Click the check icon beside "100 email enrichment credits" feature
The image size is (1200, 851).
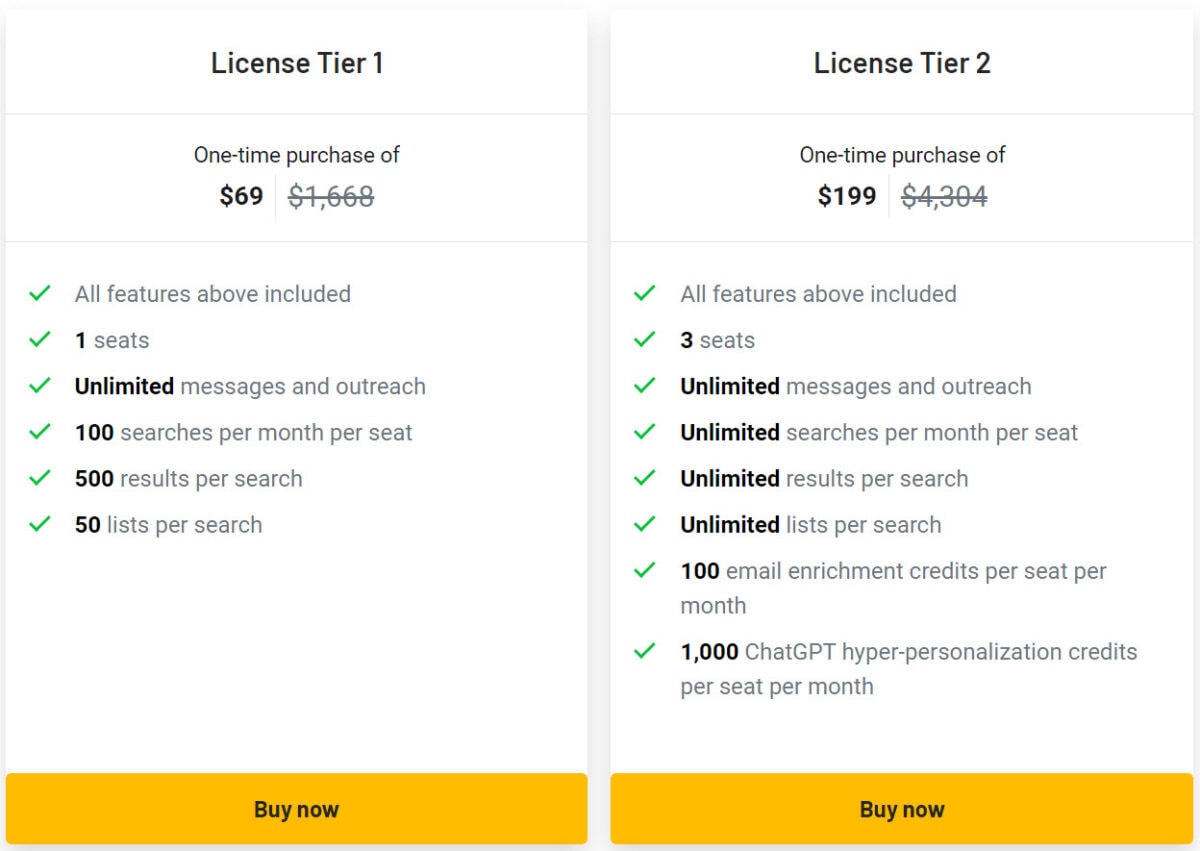pos(645,571)
